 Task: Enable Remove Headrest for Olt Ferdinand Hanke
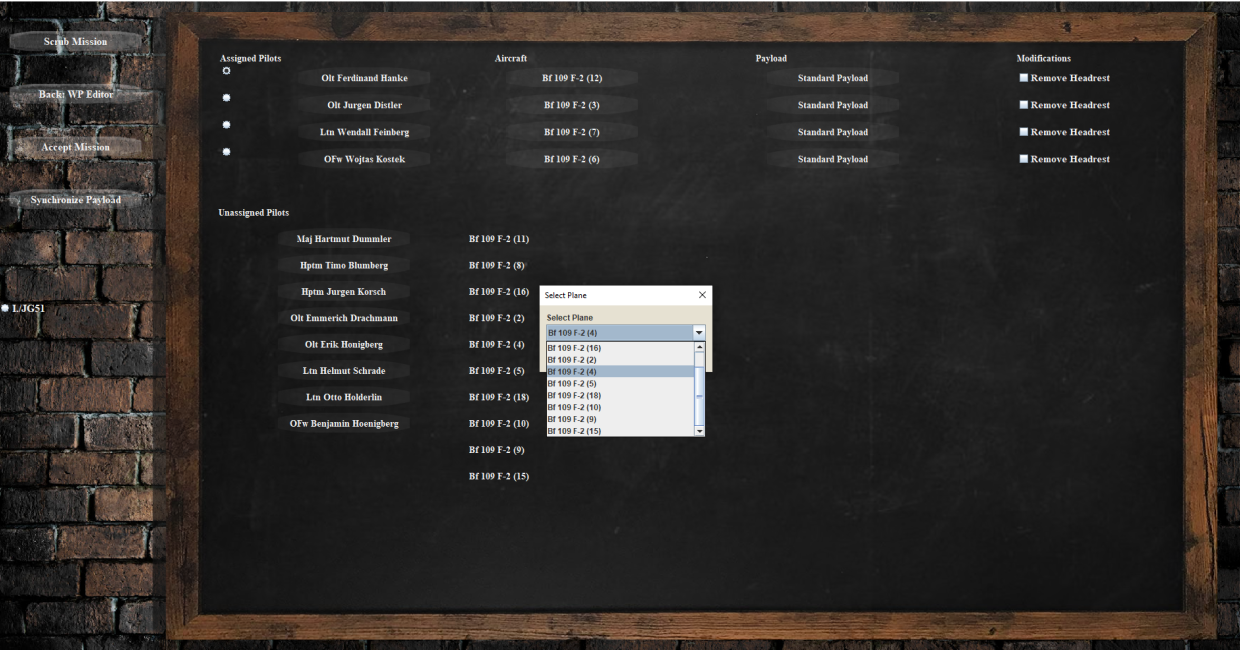tap(1023, 77)
